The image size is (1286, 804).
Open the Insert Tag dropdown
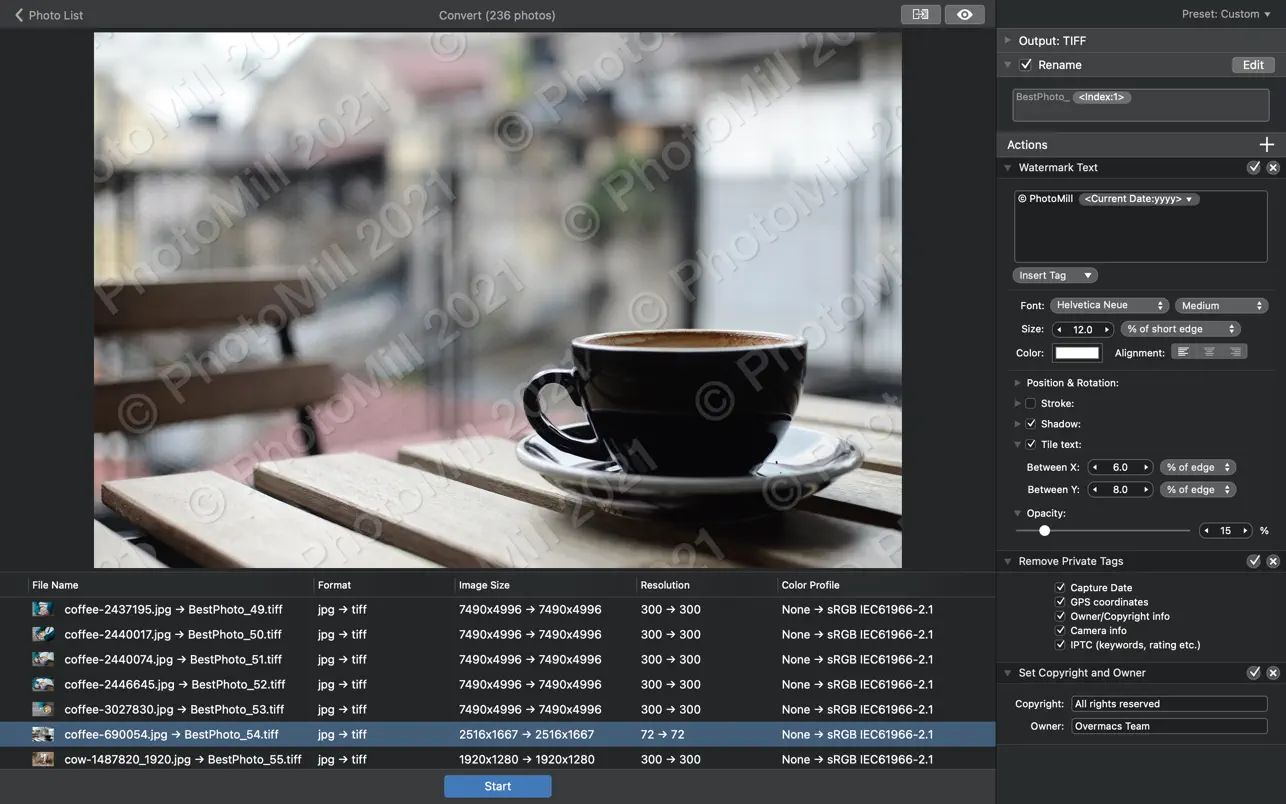pos(1054,275)
